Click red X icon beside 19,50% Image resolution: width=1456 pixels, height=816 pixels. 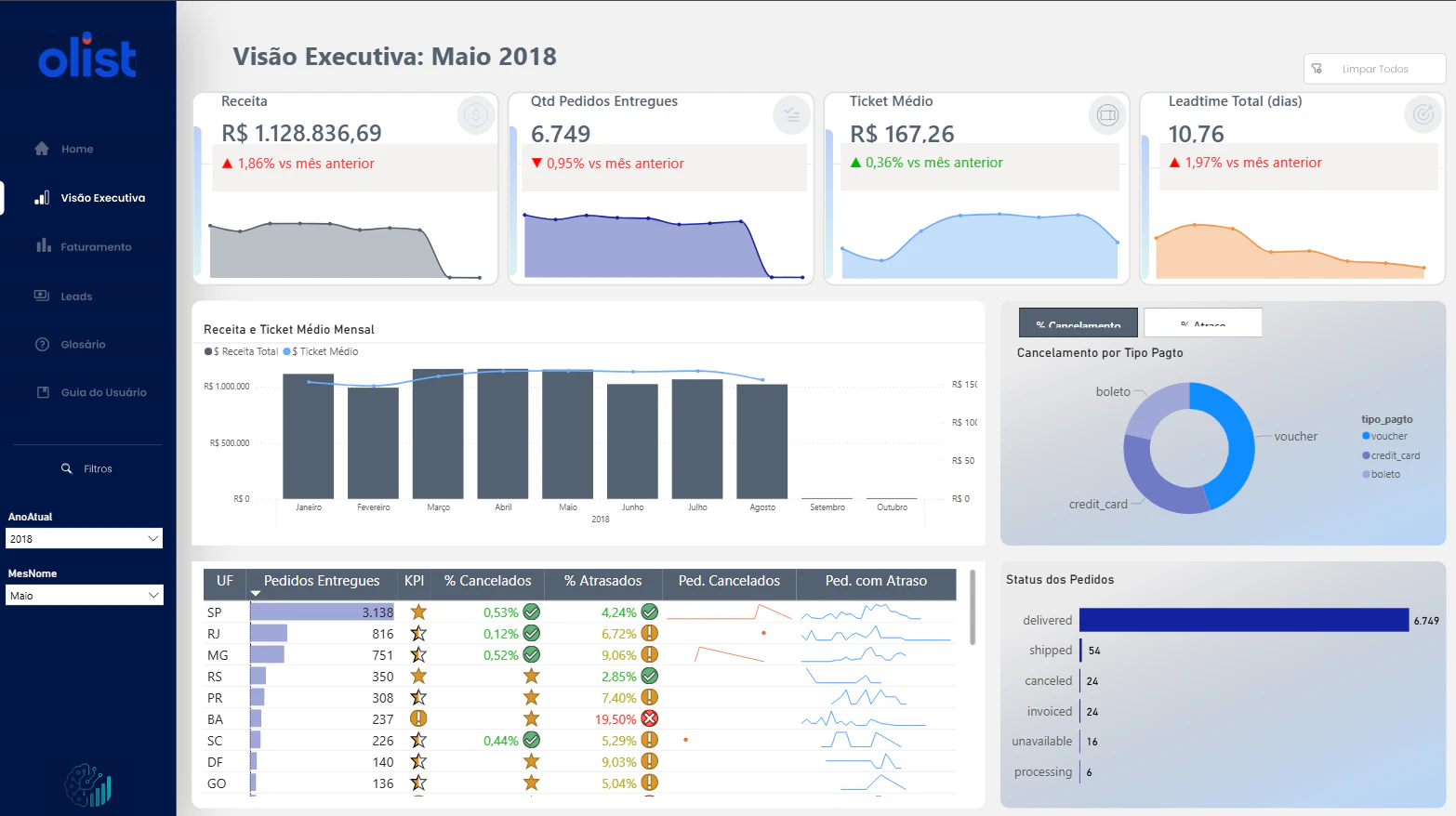[650, 718]
